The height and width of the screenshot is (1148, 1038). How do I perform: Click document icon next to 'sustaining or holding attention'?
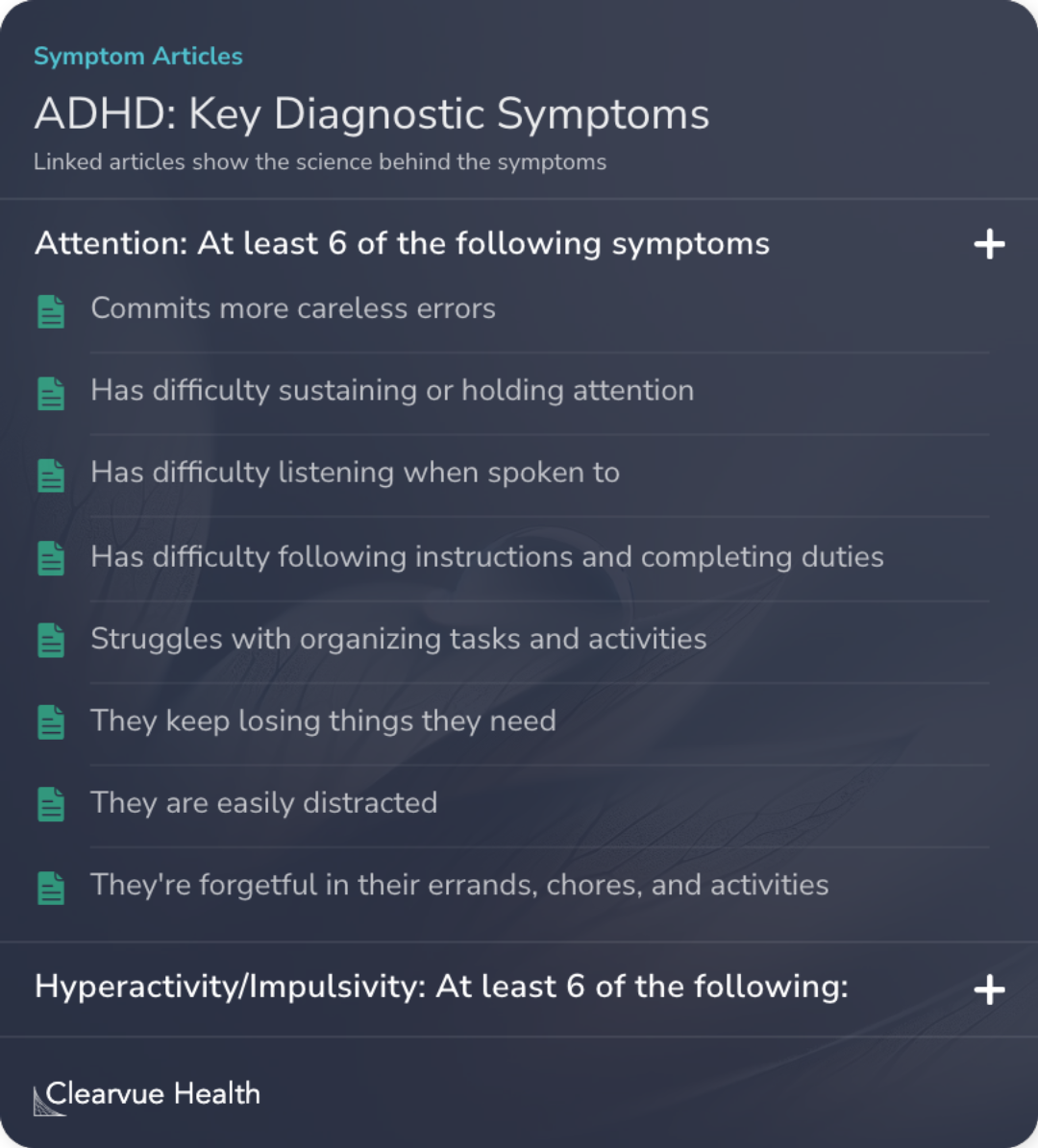click(x=51, y=393)
